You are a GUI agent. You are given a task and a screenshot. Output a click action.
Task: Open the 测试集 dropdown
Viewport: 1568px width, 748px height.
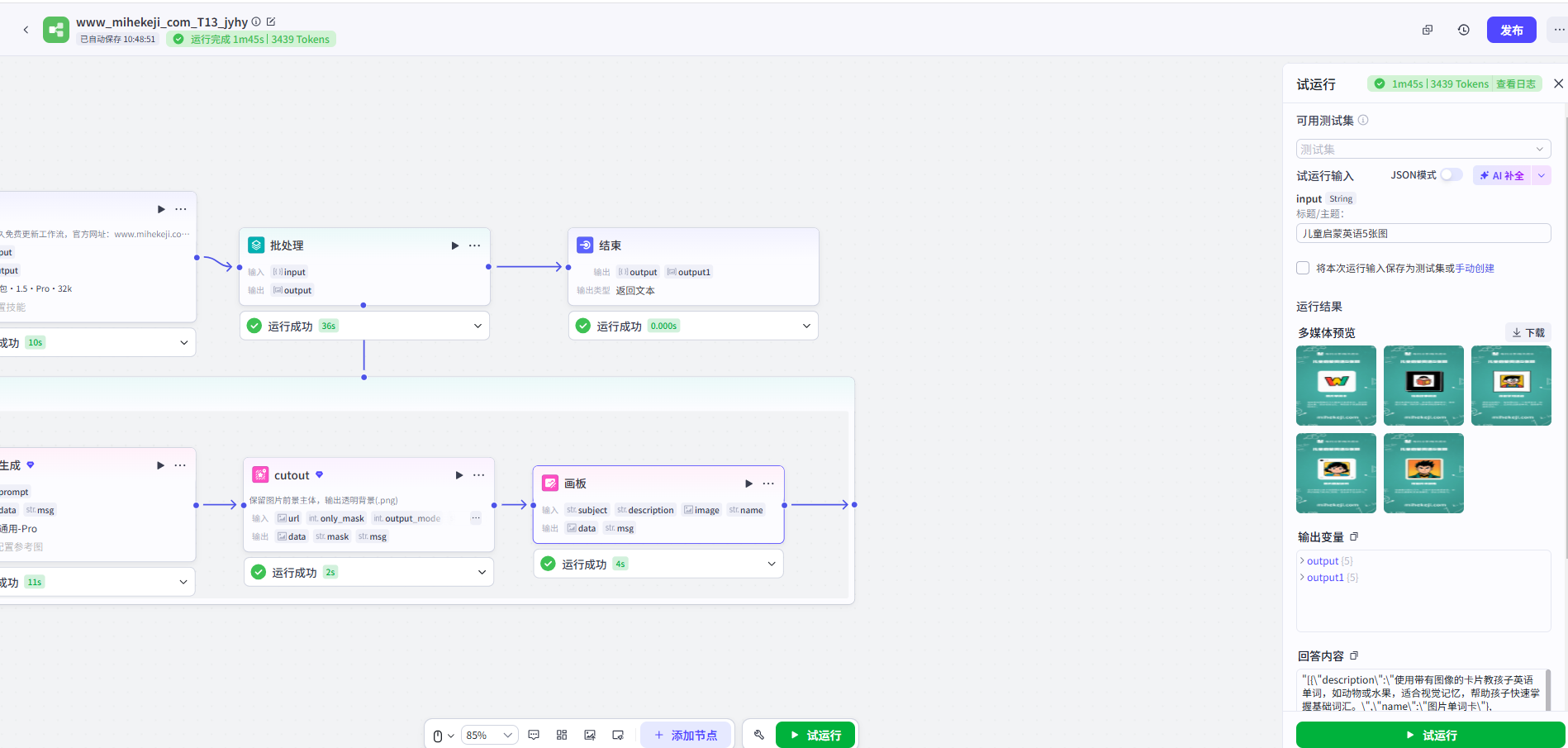[1423, 149]
